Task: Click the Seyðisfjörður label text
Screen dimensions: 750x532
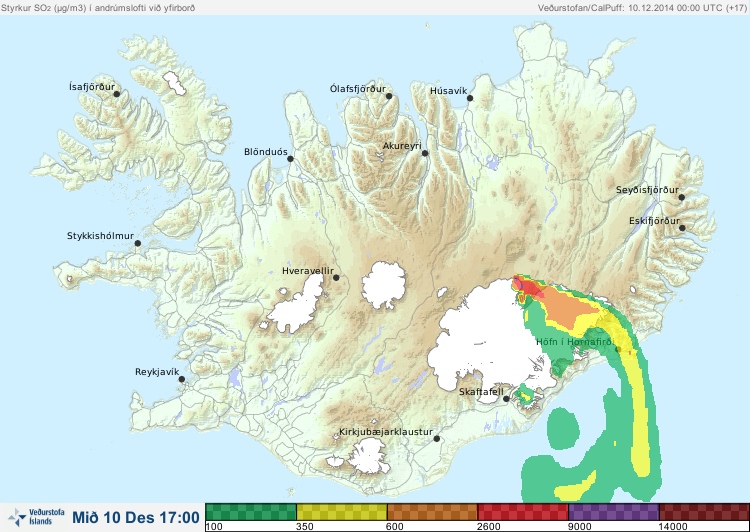Action: click(x=647, y=190)
